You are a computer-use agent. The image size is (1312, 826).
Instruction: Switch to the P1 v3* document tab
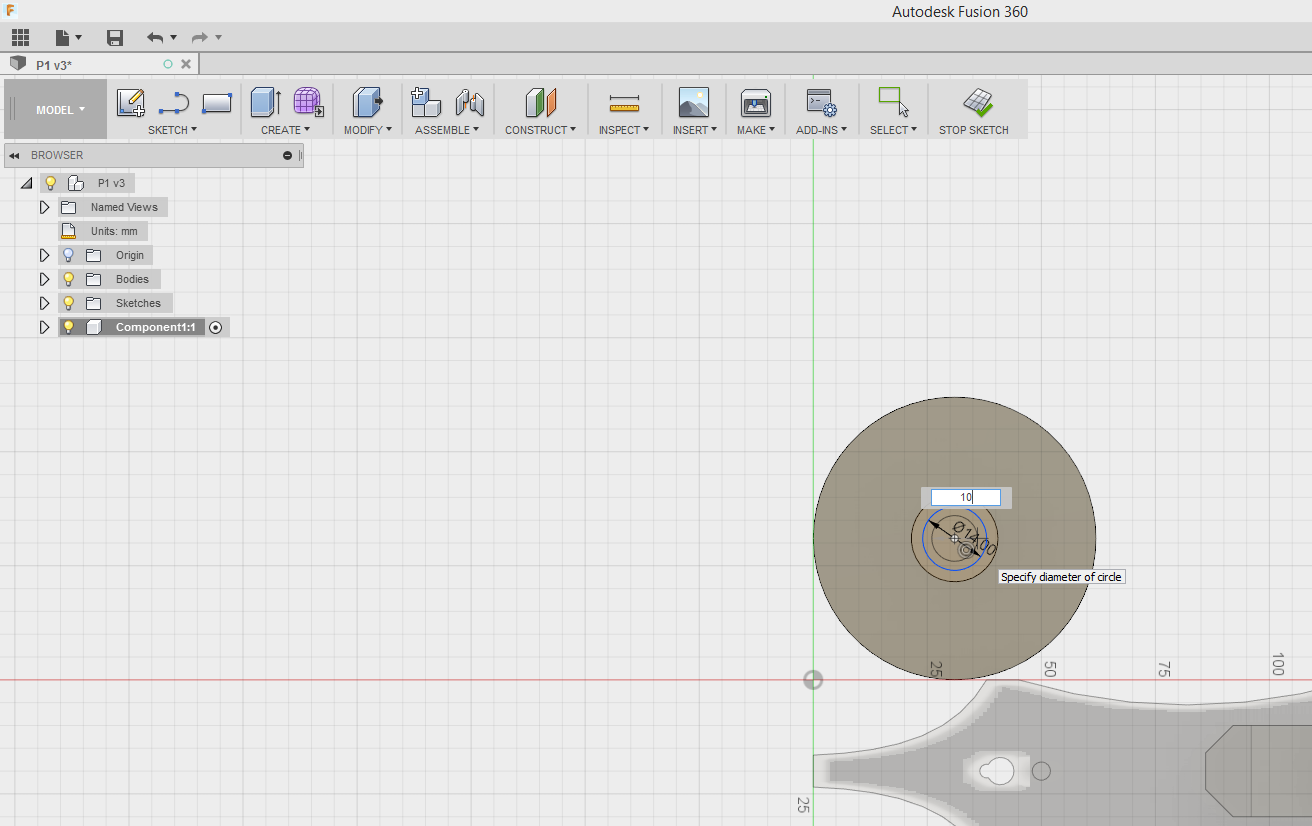pyautogui.click(x=54, y=64)
